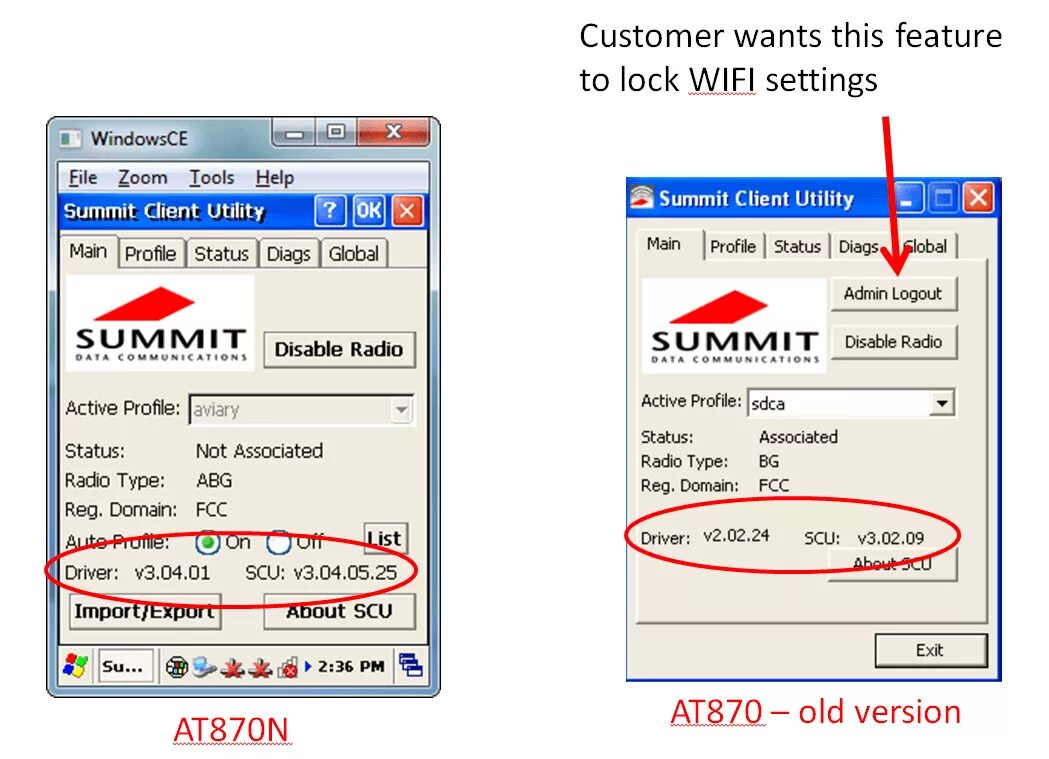Click 'Associated' status in old AT870 window
Screen dimensions: 1049x759
(798, 437)
